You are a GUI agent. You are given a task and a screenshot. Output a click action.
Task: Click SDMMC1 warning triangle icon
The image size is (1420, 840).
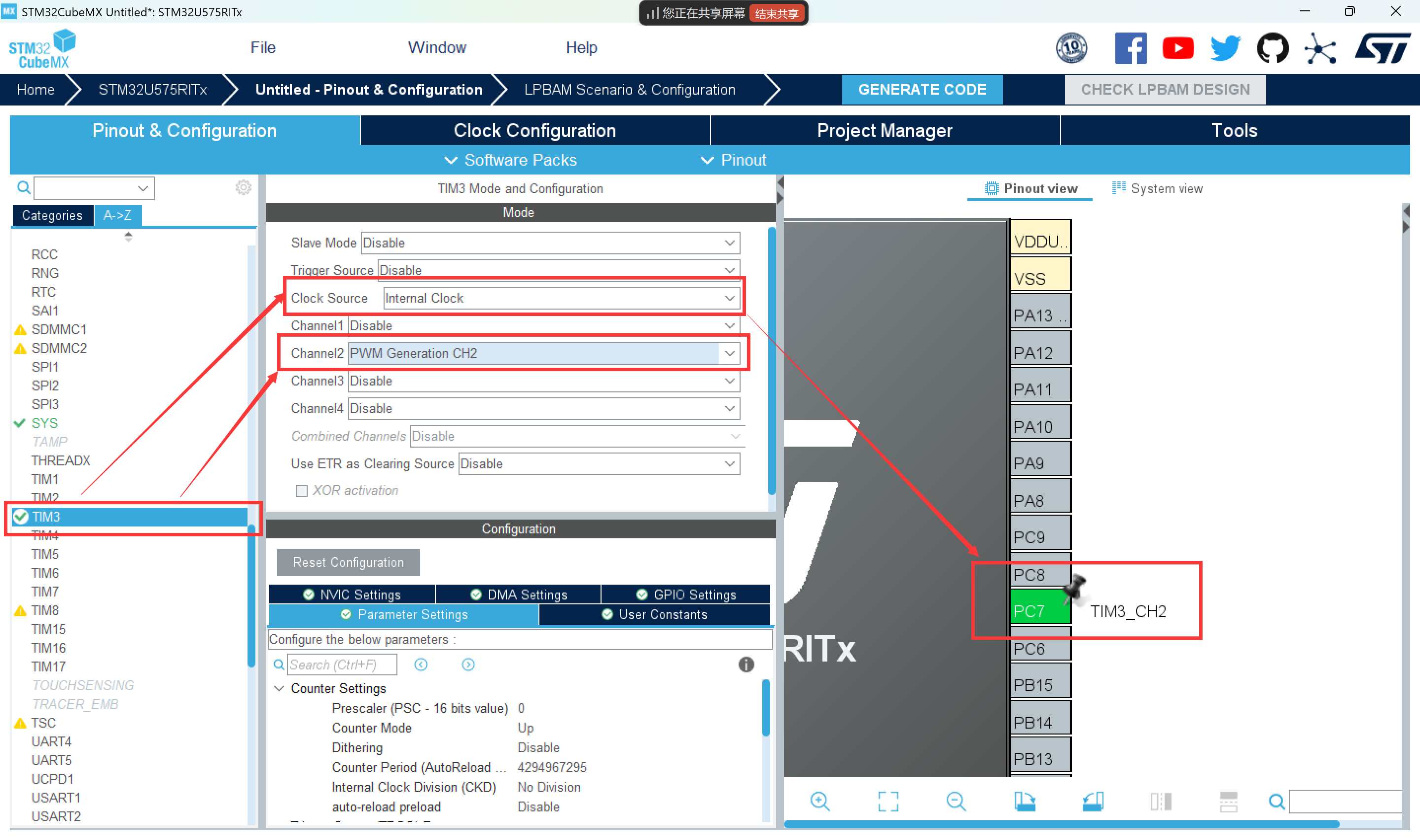20,330
